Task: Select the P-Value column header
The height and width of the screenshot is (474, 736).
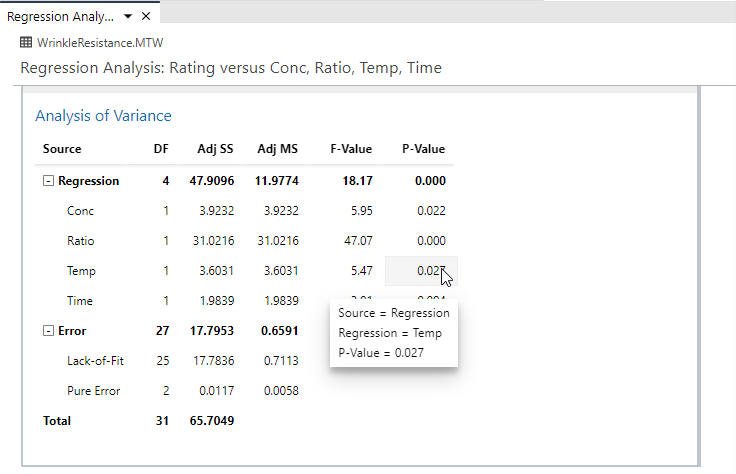Action: (423, 149)
